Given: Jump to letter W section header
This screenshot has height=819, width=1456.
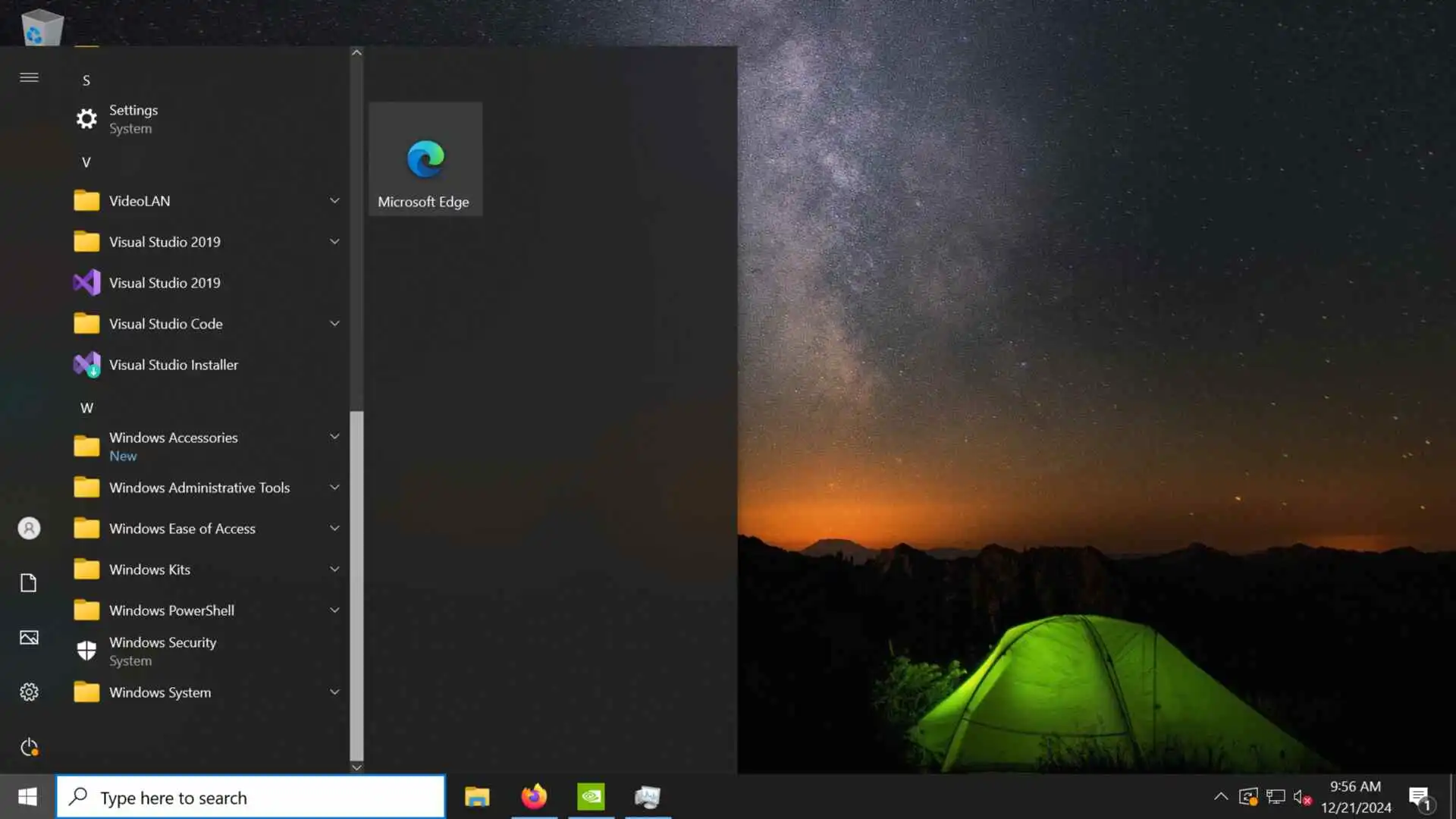Looking at the screenshot, I should (86, 408).
